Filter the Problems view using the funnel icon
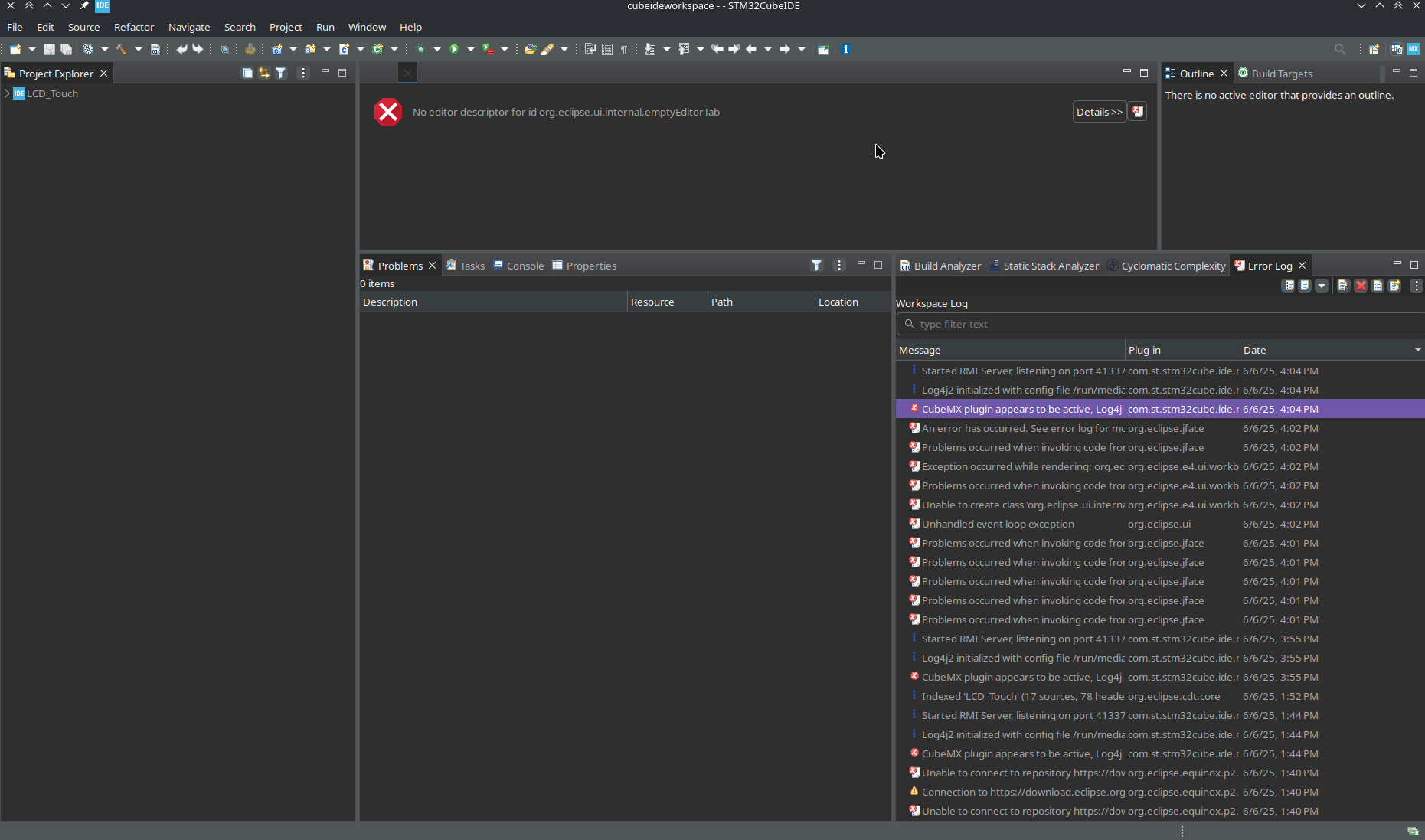This screenshot has height=840, width=1425. 816,265
